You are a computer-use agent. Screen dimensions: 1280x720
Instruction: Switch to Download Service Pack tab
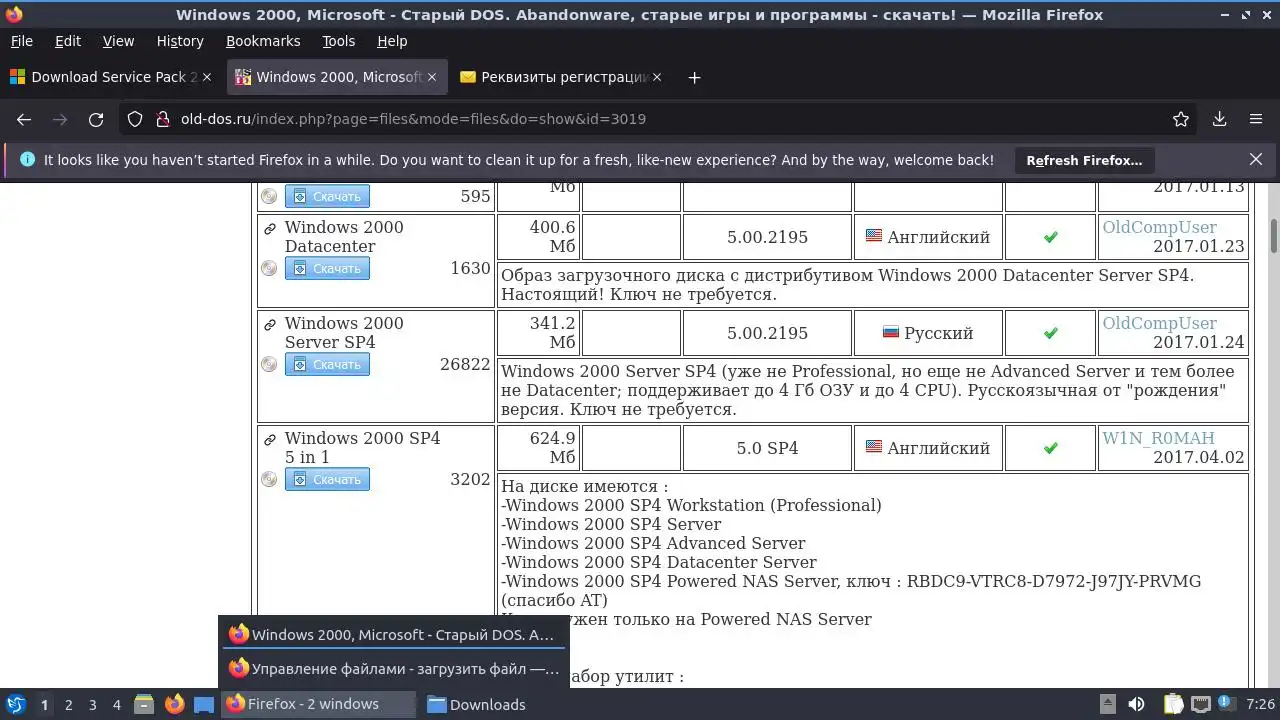click(112, 77)
